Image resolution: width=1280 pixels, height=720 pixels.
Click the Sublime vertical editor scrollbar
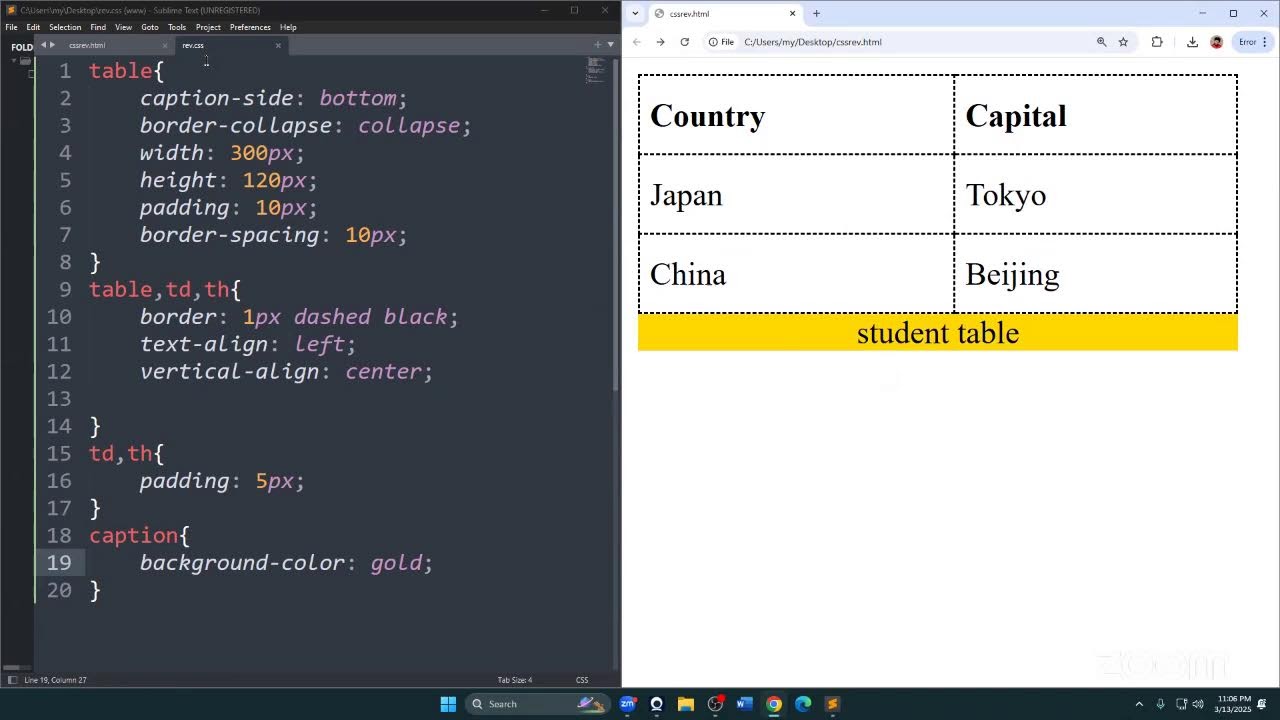[615, 225]
